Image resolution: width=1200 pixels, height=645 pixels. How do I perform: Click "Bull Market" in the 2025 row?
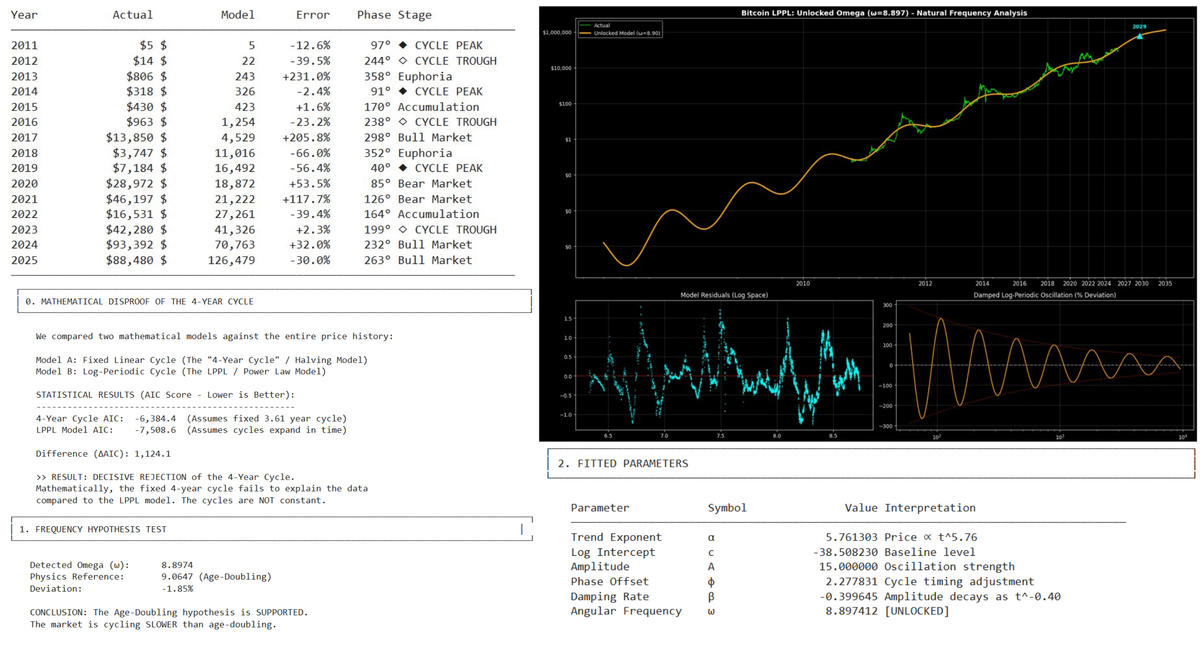coord(435,260)
